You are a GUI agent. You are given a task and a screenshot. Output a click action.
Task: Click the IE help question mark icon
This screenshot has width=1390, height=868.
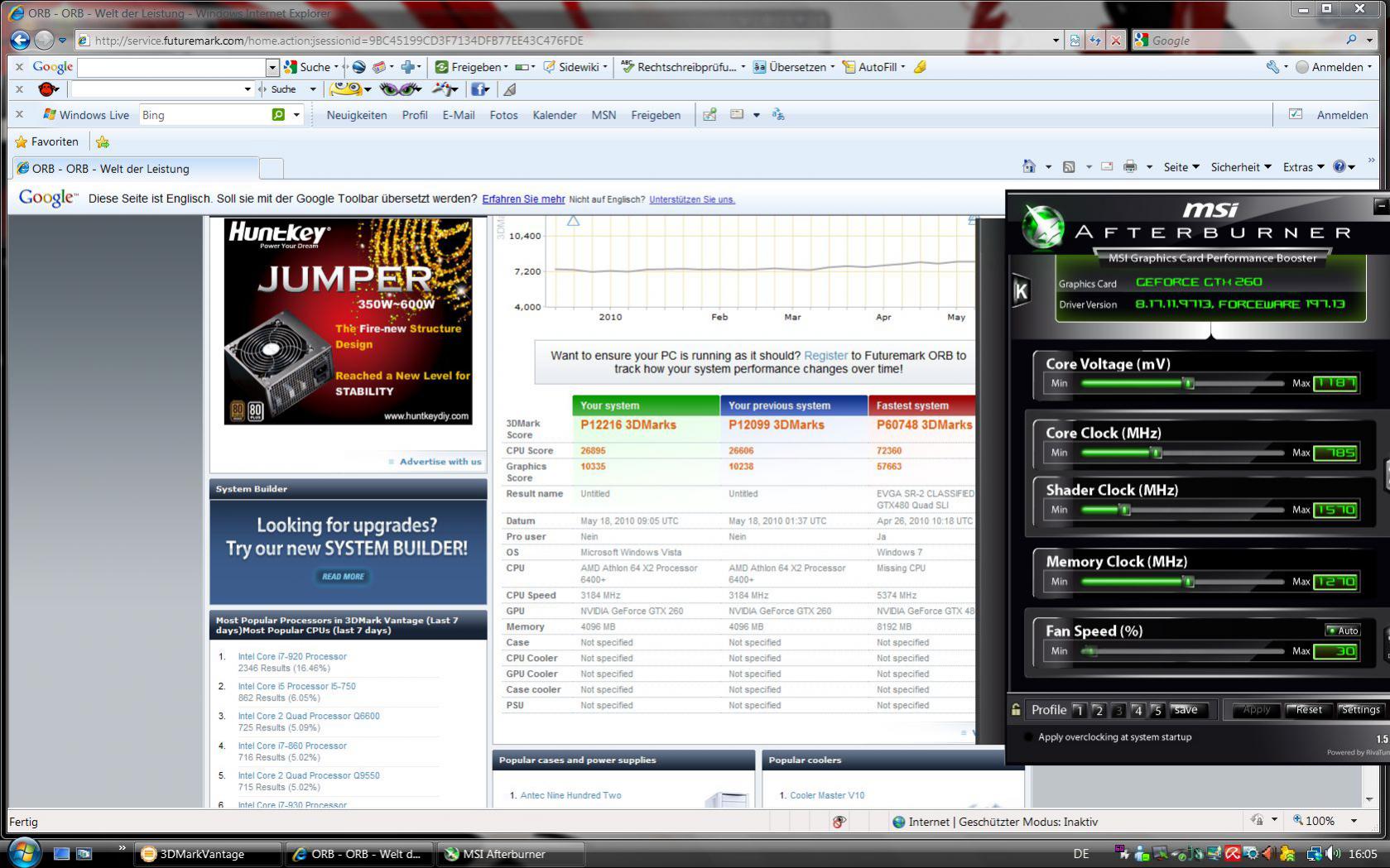[x=1339, y=166]
